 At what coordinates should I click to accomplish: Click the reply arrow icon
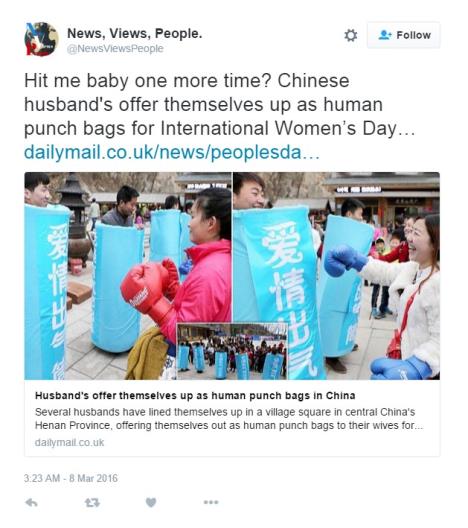[31, 503]
